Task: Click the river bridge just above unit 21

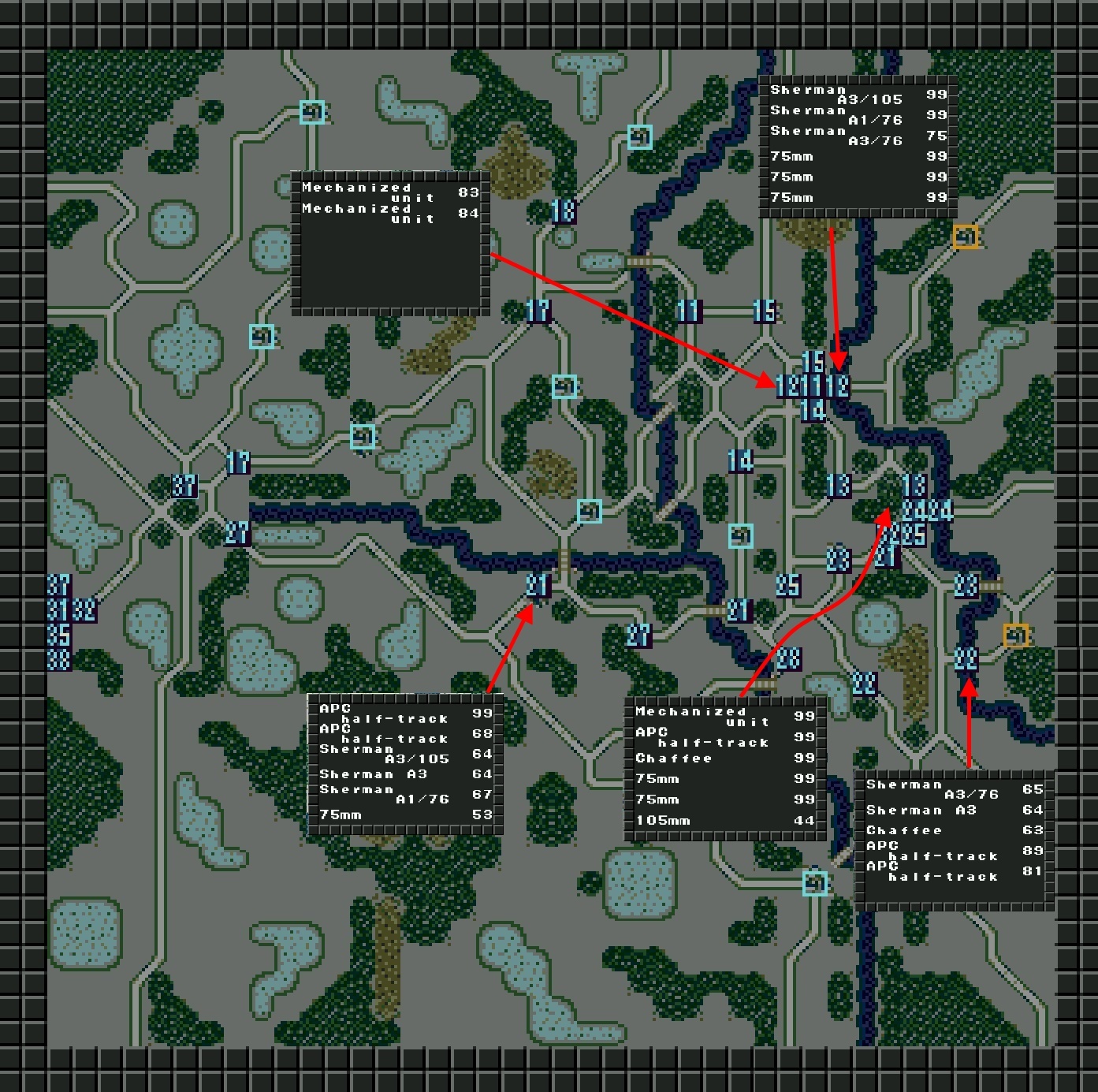Action: [564, 560]
